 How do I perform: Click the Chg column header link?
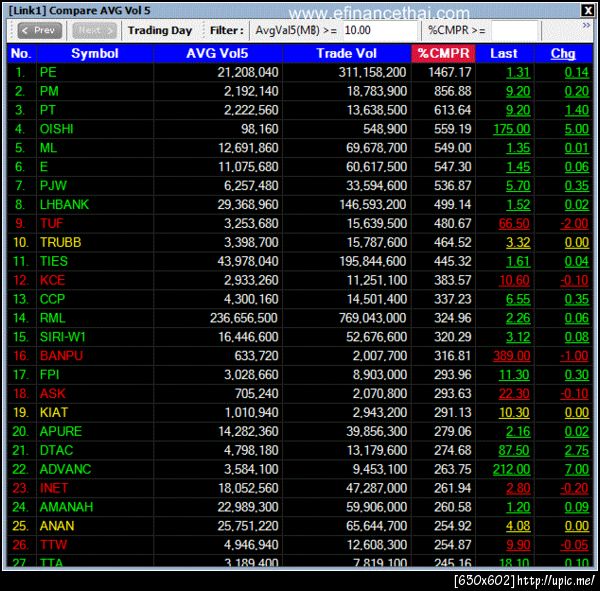click(x=563, y=53)
